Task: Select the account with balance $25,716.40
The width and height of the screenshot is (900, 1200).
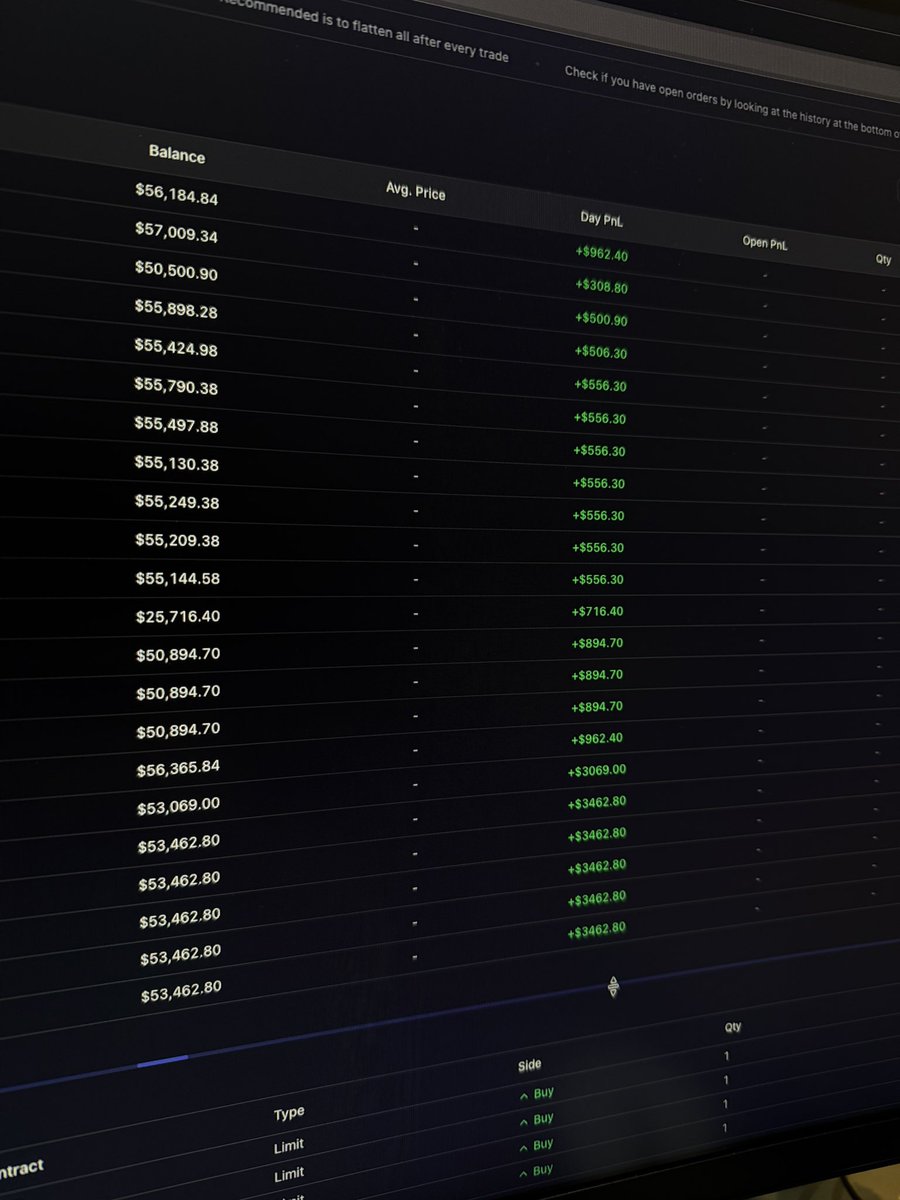Action: point(178,615)
